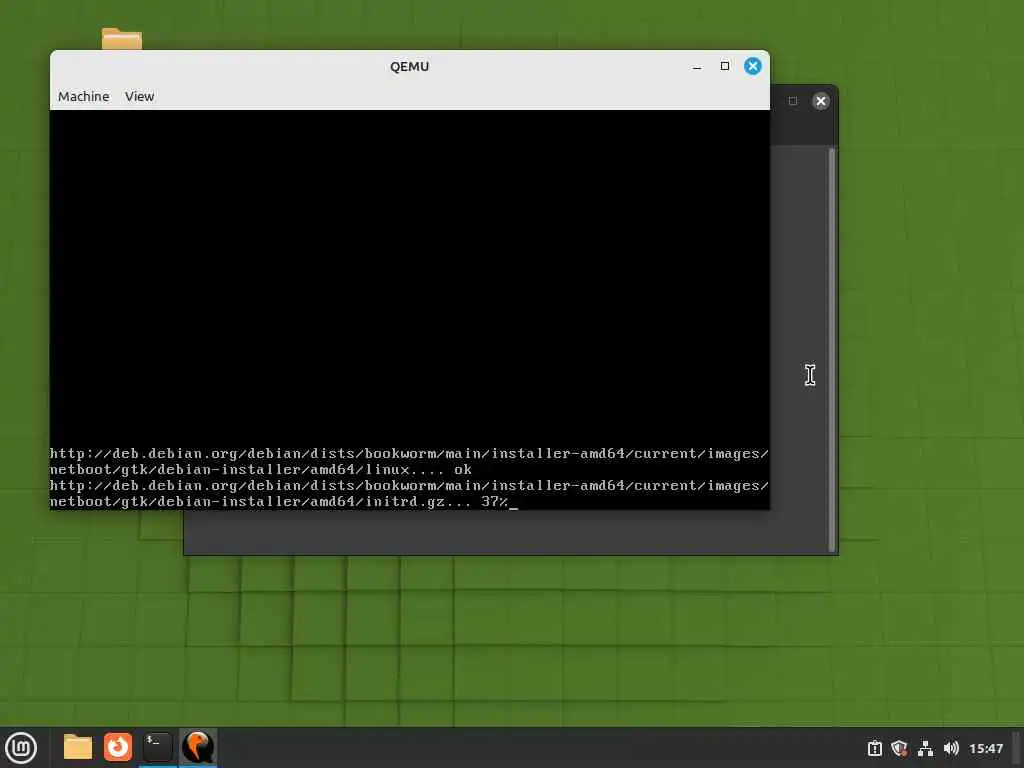Open the calendar from clock 15:47
Screen dimensions: 1024x768
click(986, 748)
